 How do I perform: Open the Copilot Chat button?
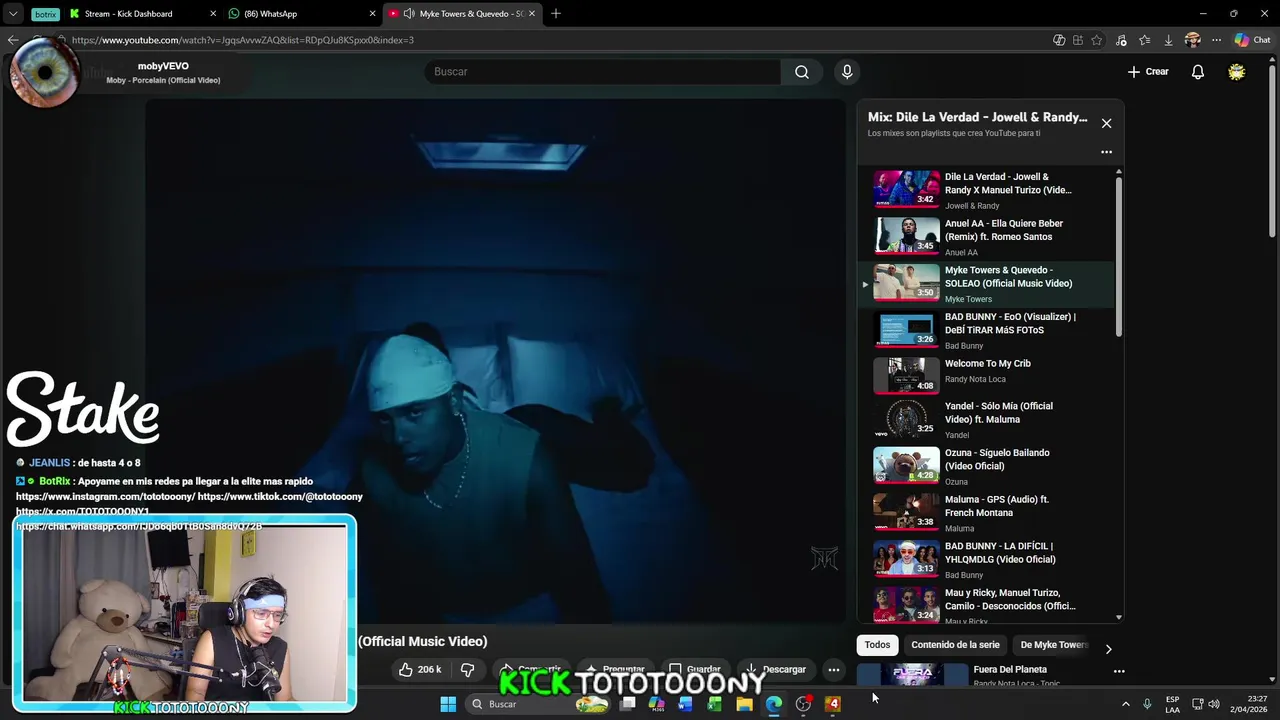1252,40
